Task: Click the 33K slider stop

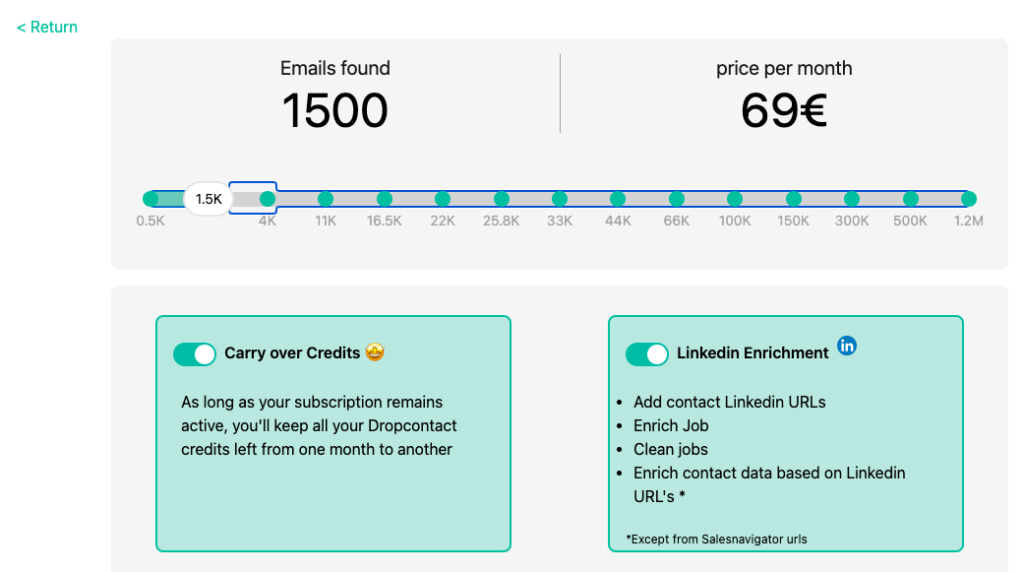Action: pyautogui.click(x=559, y=199)
